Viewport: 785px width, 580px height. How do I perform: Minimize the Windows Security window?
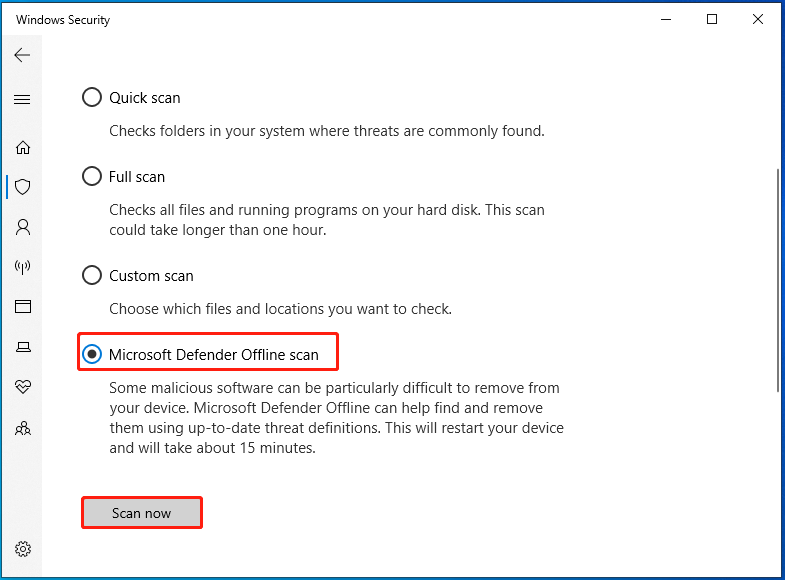666,20
